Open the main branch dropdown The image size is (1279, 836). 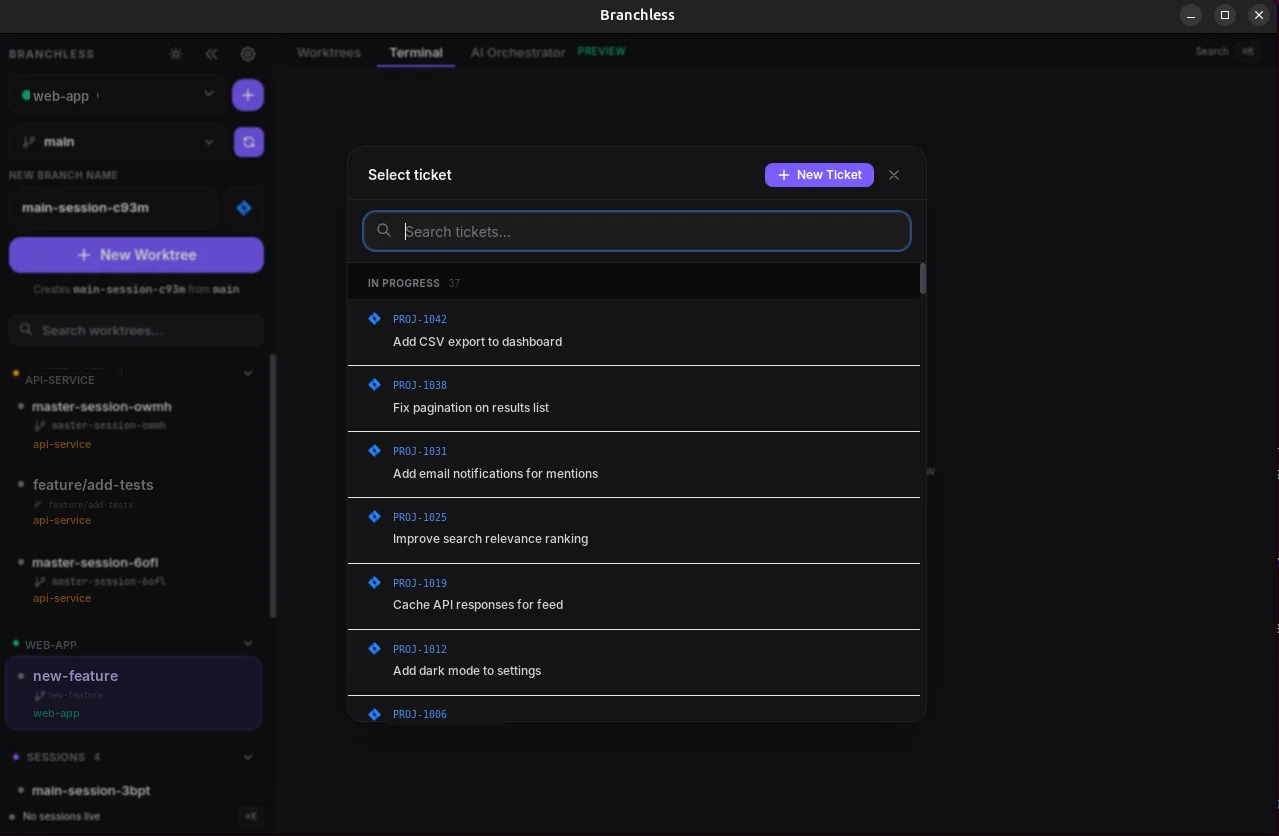click(x=118, y=142)
